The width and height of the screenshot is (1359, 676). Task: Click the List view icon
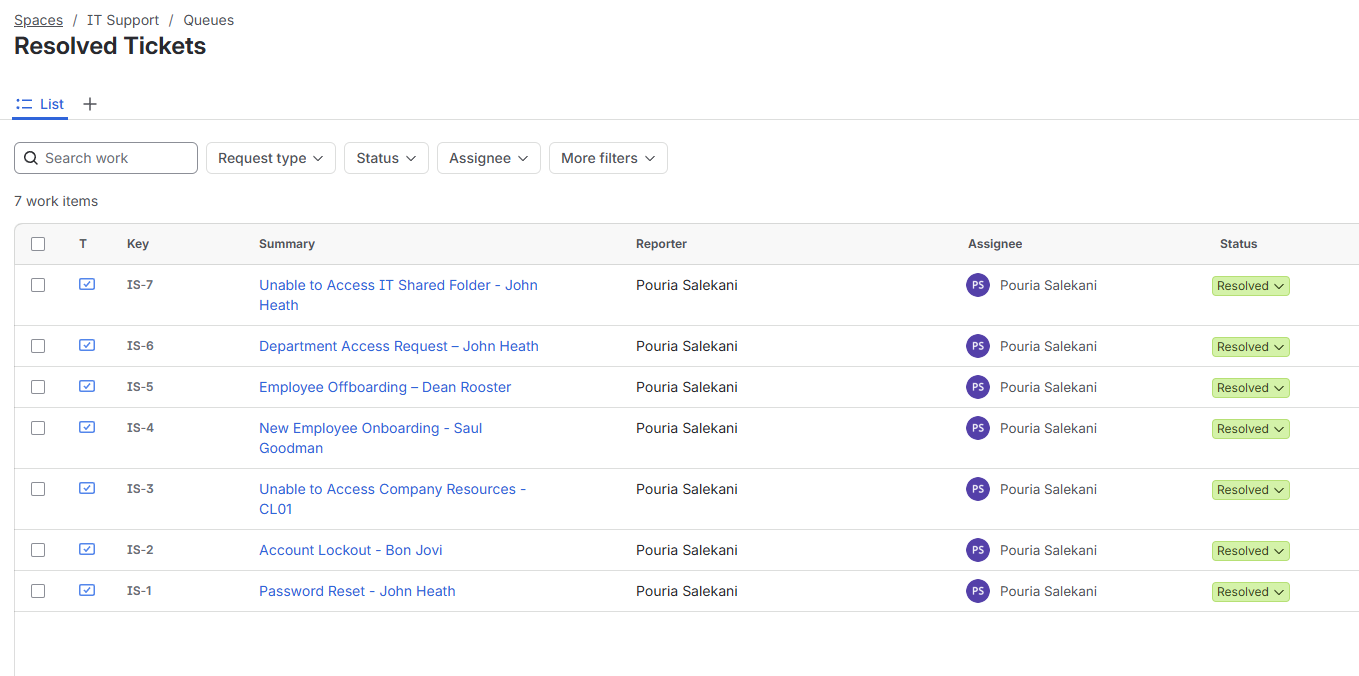point(25,104)
